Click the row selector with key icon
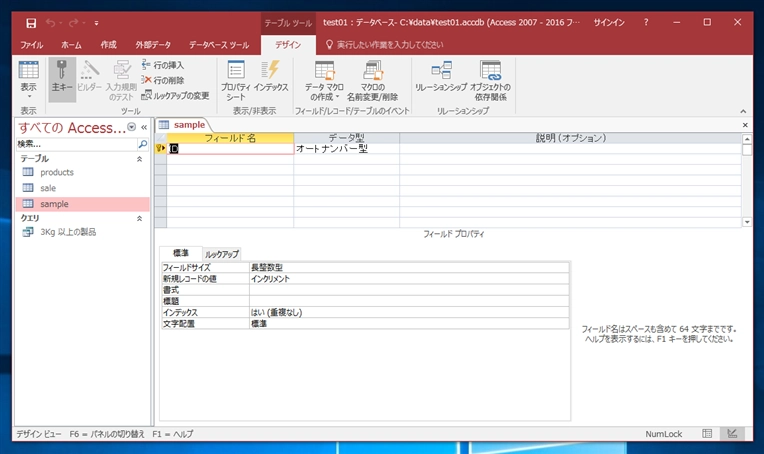Image resolution: width=764 pixels, height=454 pixels. click(x=161, y=149)
